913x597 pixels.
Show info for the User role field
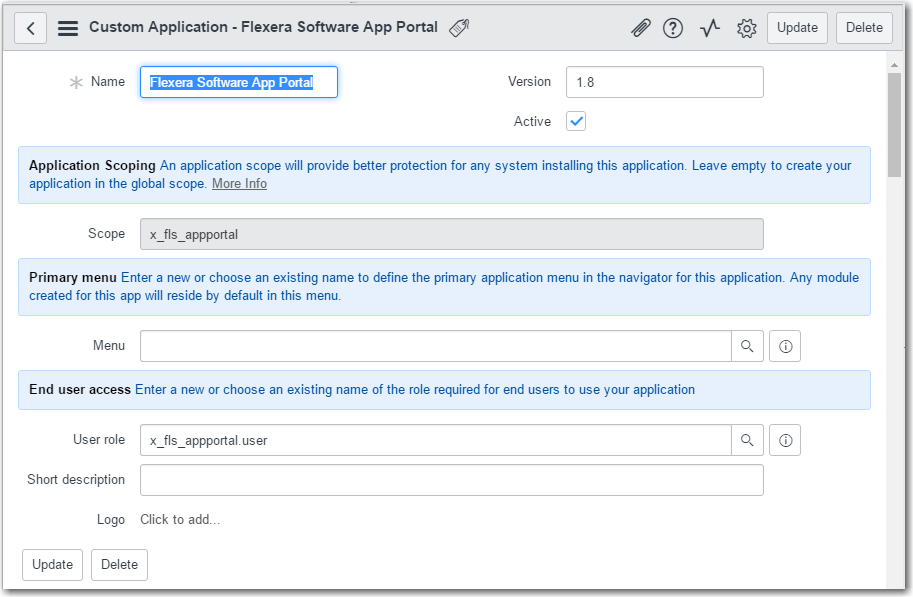point(785,440)
